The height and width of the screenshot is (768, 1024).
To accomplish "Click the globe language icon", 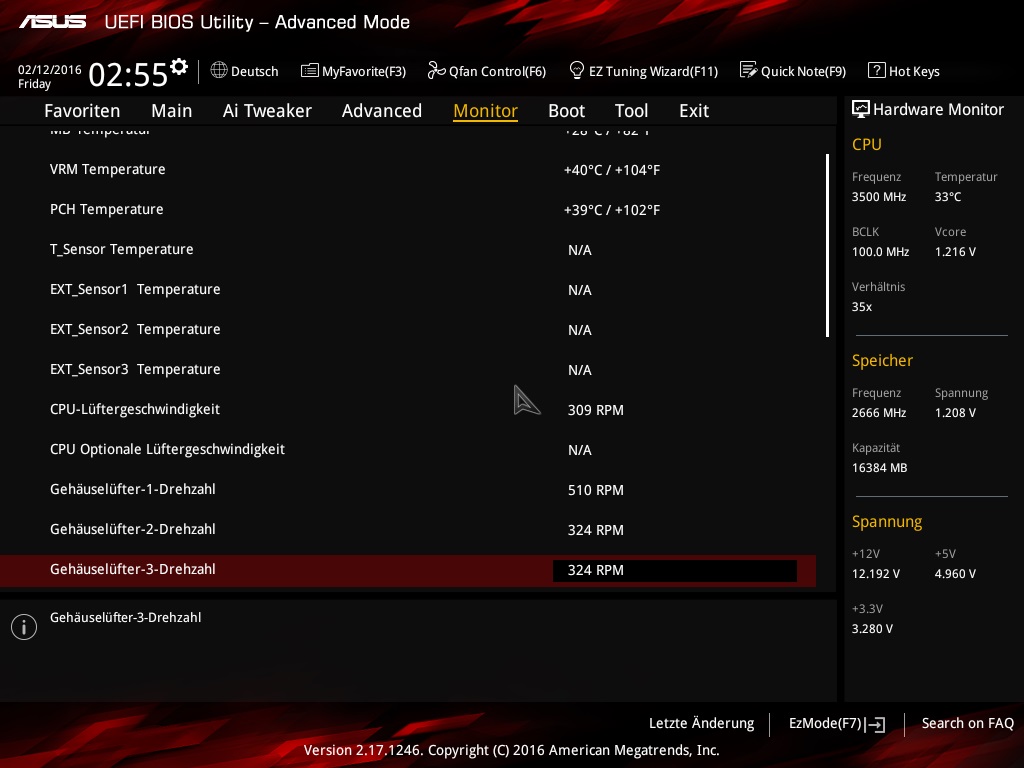I will click(219, 70).
